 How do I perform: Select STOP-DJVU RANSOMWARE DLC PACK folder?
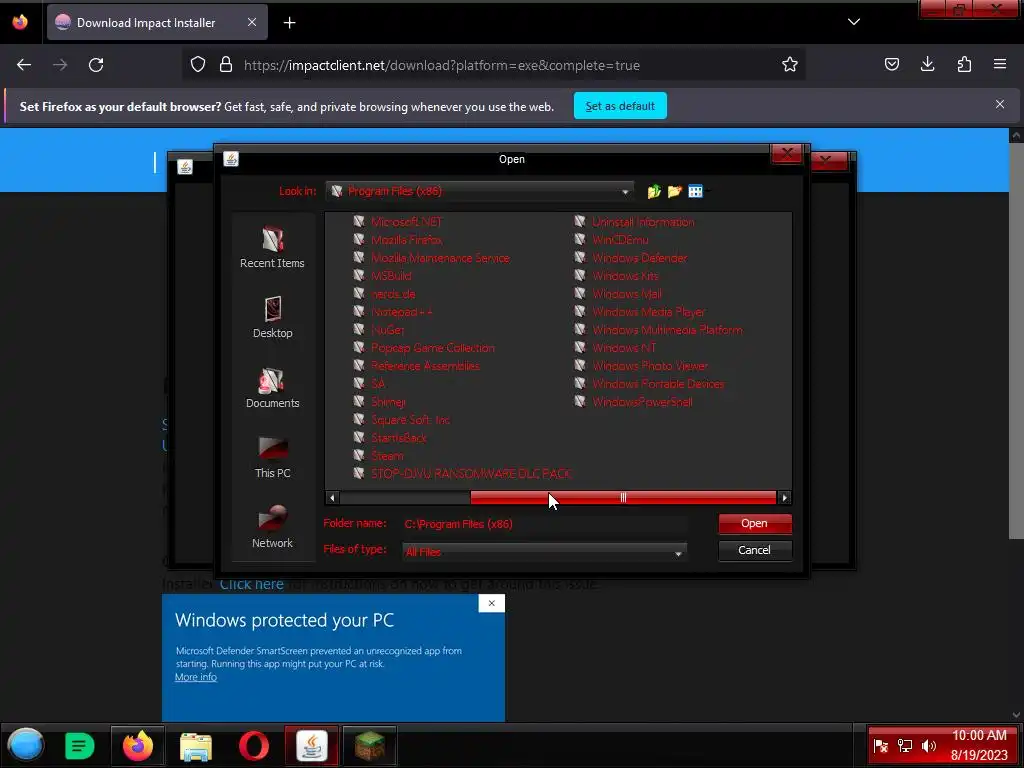click(x=471, y=473)
